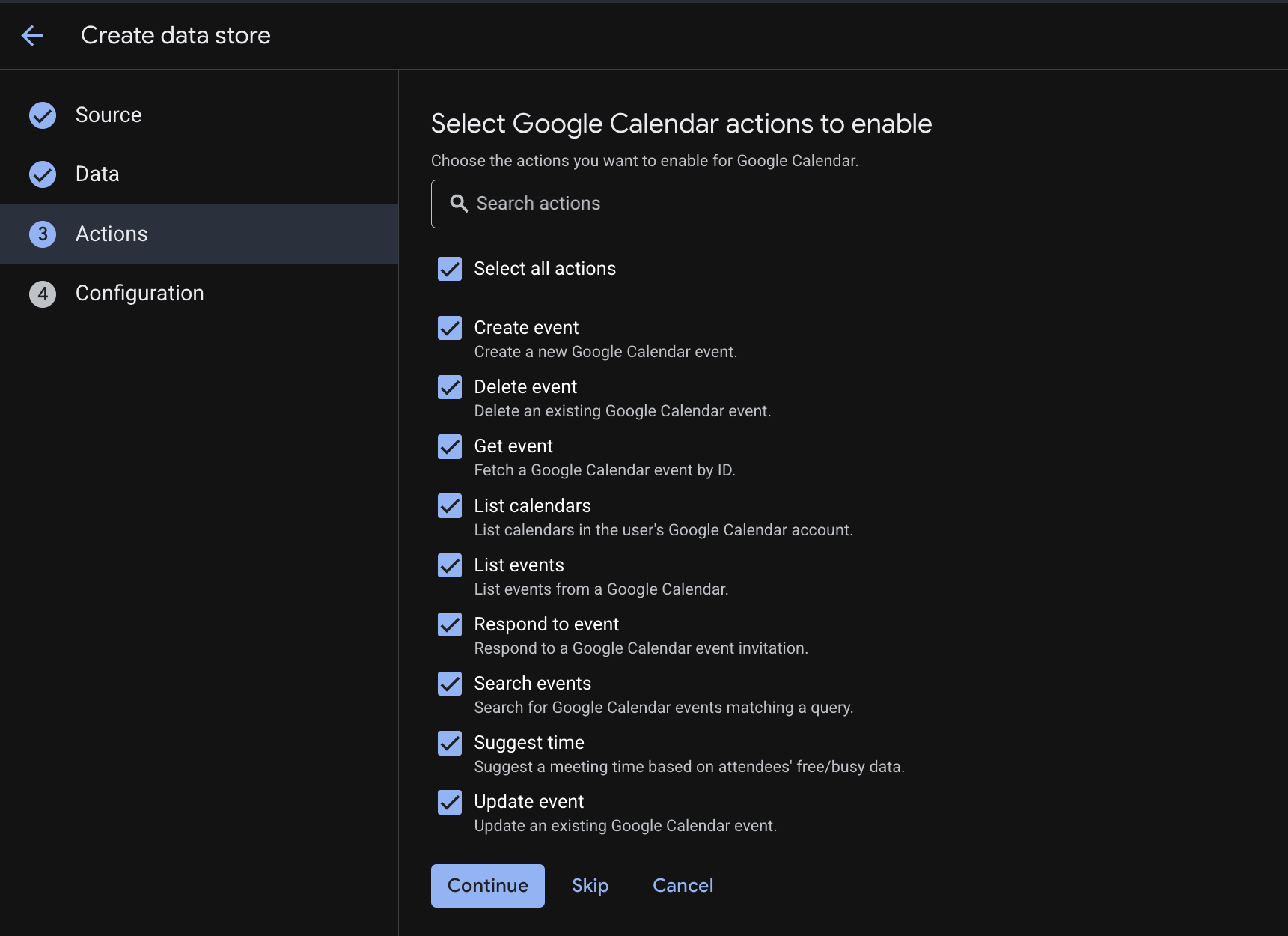The height and width of the screenshot is (936, 1288).
Task: Click 'Fetch a Google Calendar event by ID.' description
Action: 605,470
